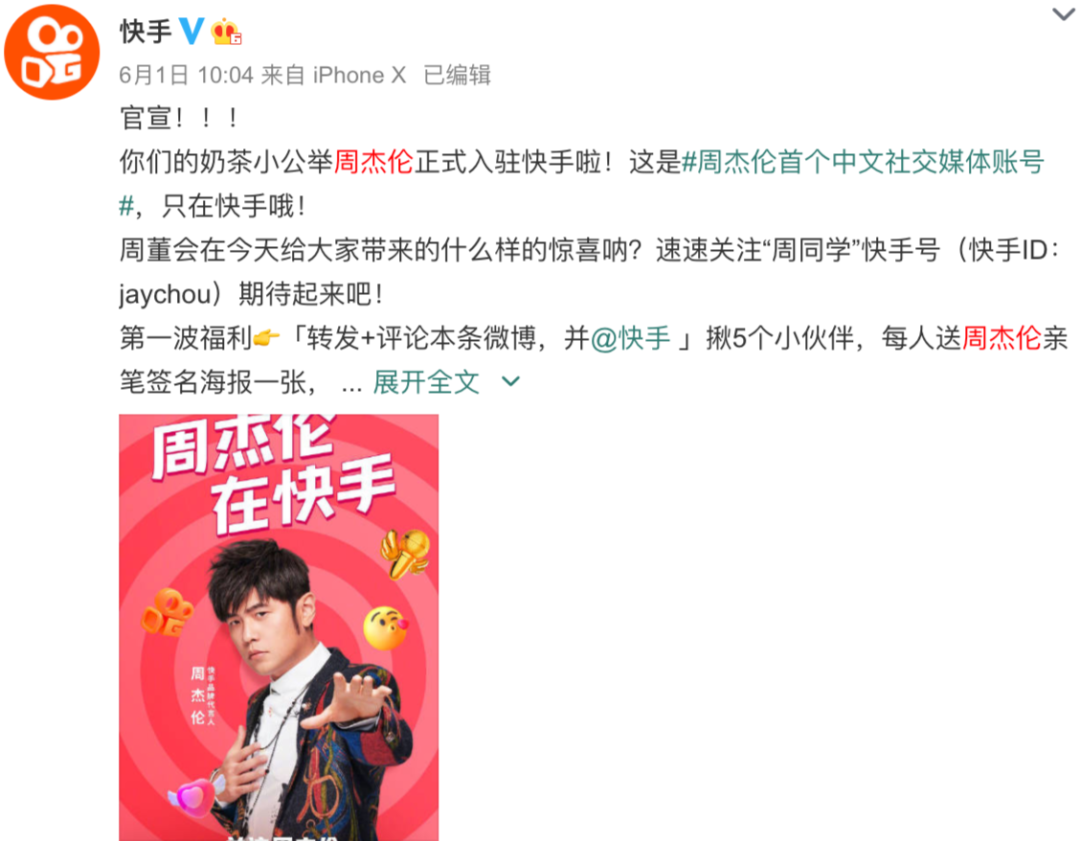This screenshot has height=841, width=1080.
Task: Click the 来自 iPhone X source text
Action: tap(333, 75)
